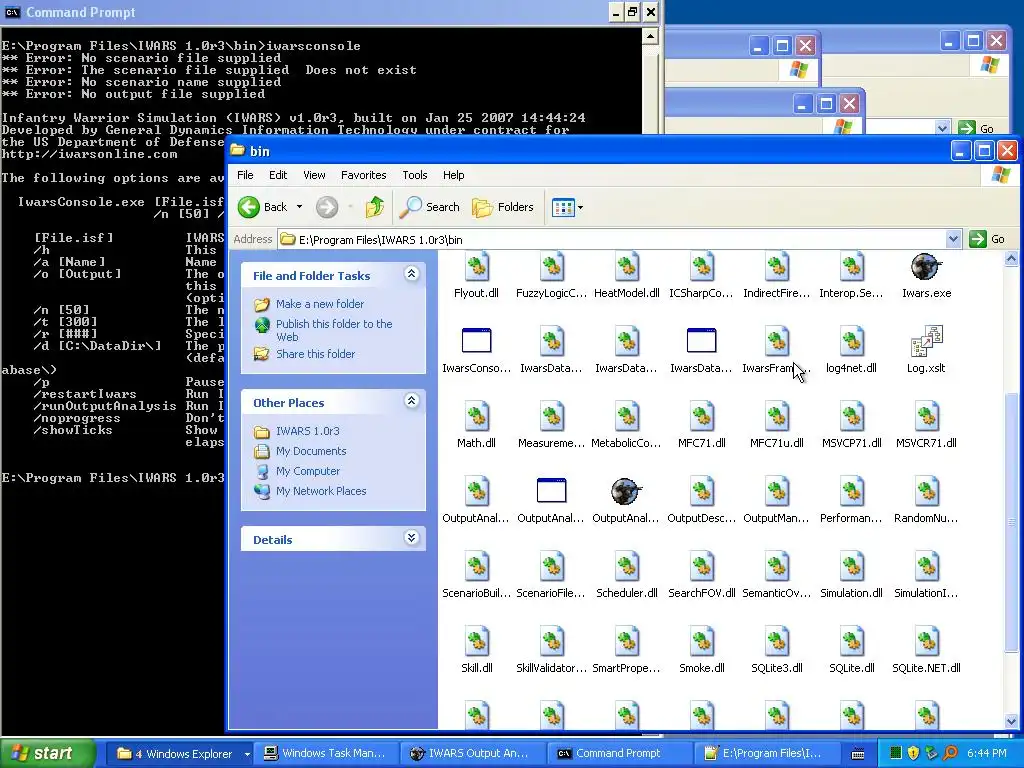Select the Flyout.dll file icon
1024x768 pixels.
coord(476,268)
